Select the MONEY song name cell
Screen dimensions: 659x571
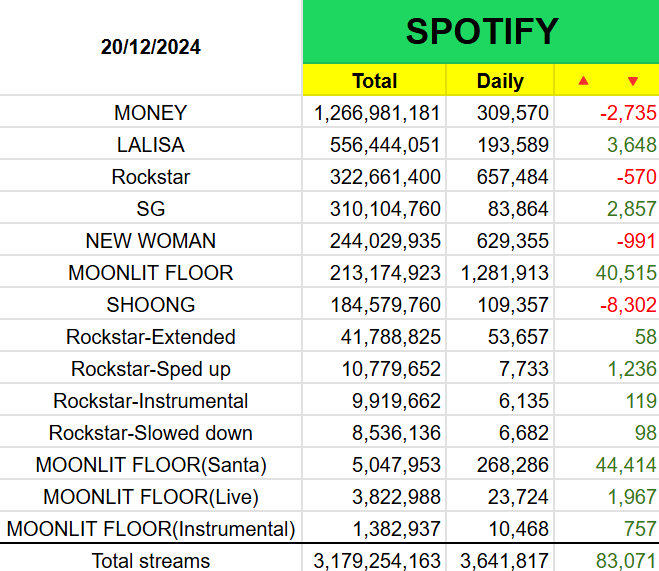click(x=150, y=113)
